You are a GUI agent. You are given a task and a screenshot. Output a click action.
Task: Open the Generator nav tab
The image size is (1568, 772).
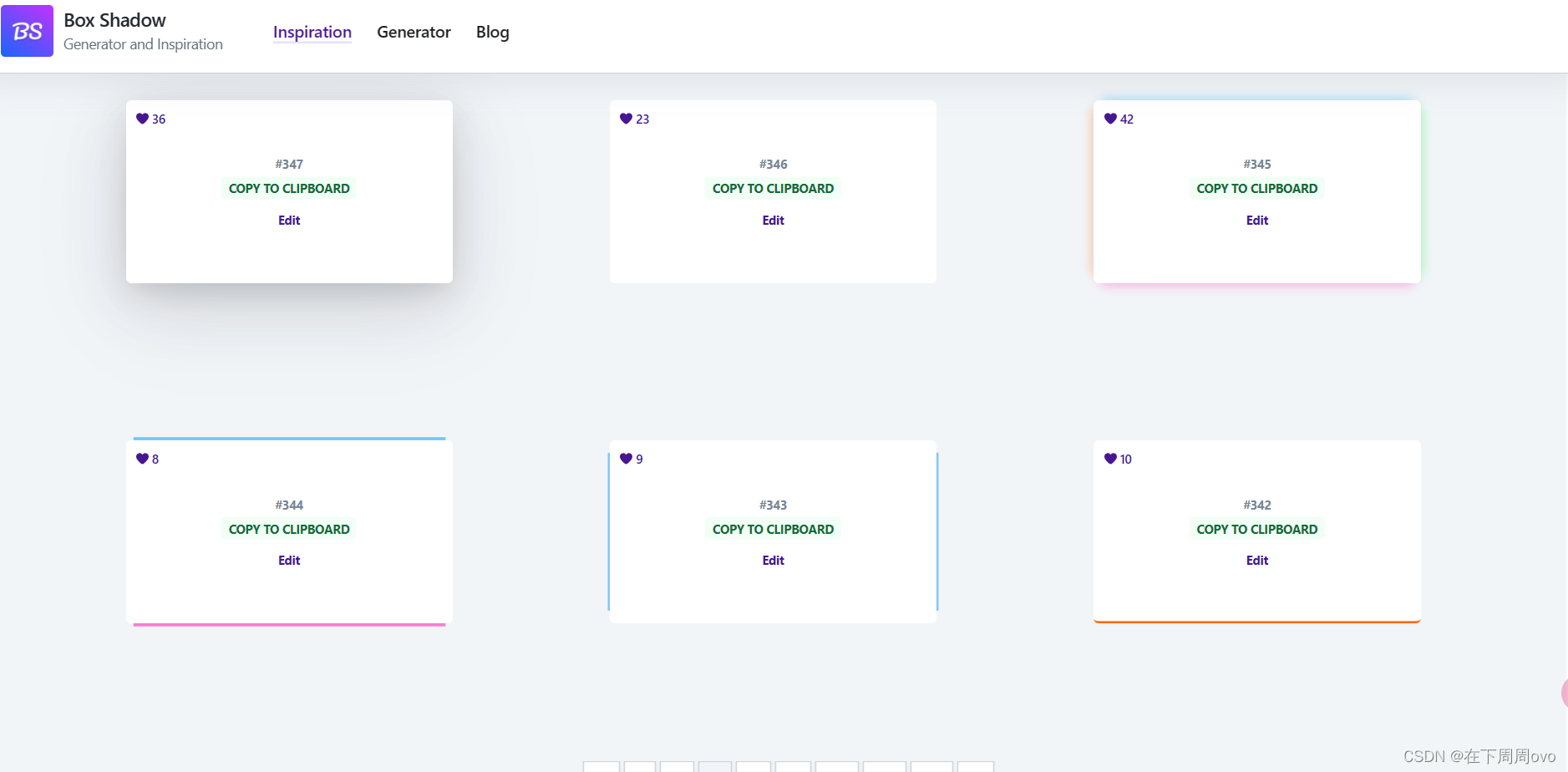[x=414, y=32]
